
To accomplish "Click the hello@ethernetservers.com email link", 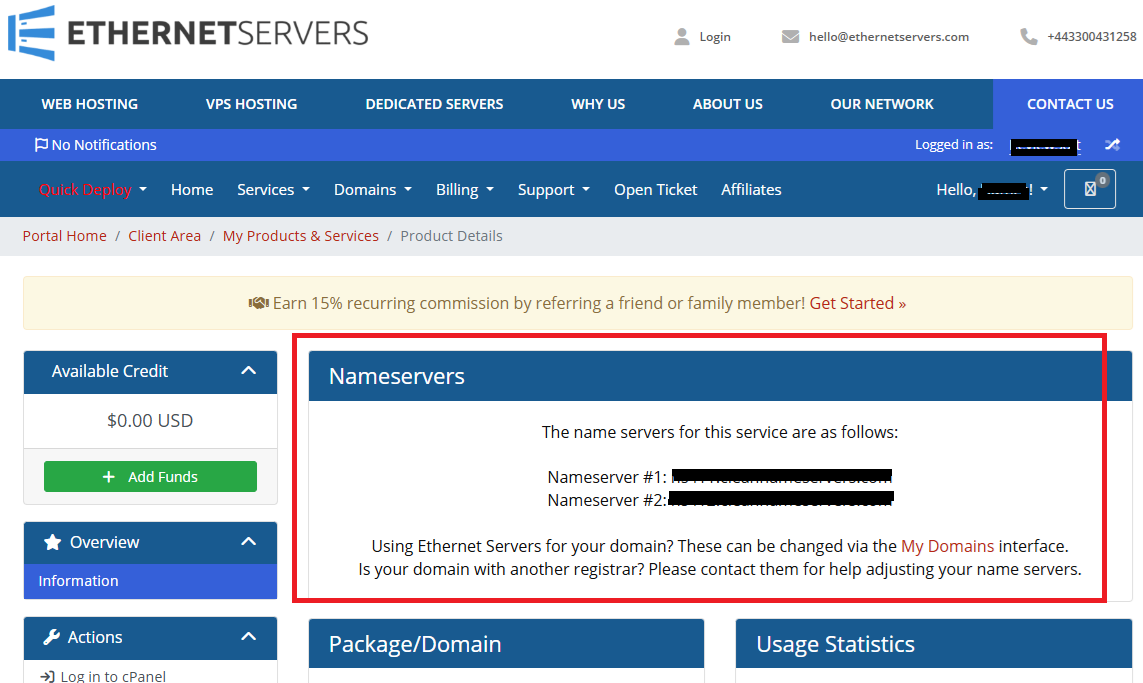I will click(889, 36).
